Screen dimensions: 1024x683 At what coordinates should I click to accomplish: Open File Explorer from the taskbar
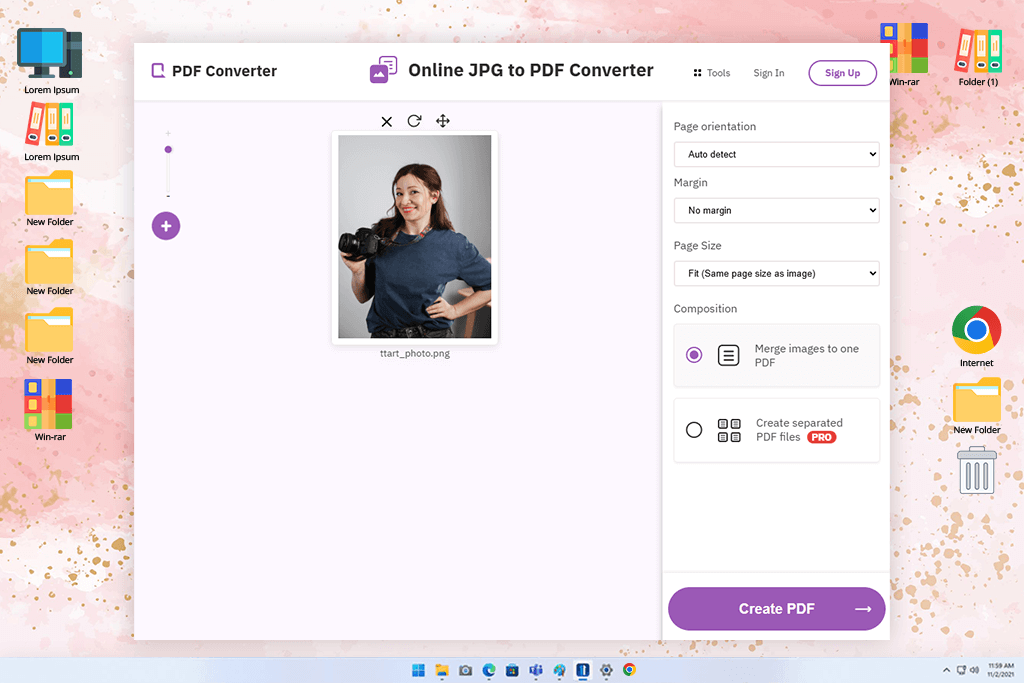(x=442, y=670)
